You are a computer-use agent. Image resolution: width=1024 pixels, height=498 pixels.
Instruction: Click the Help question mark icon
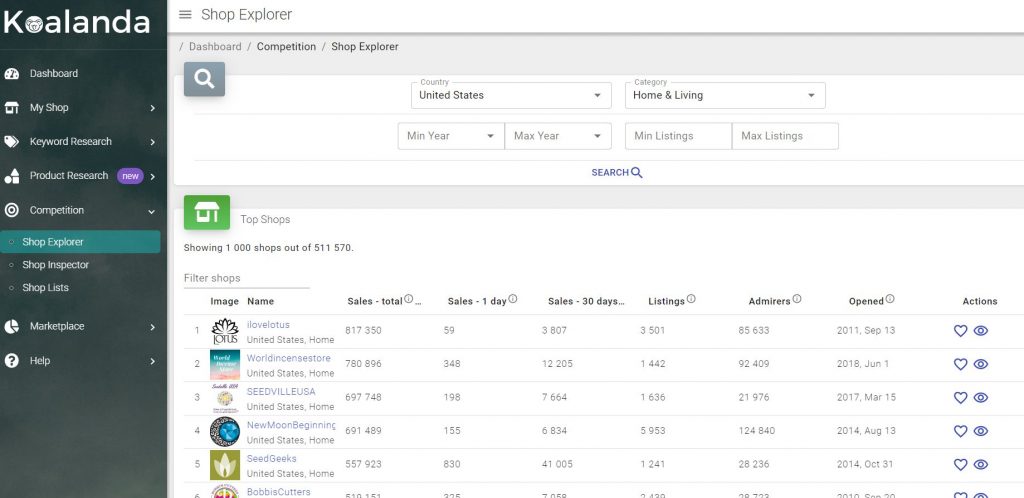[12, 360]
